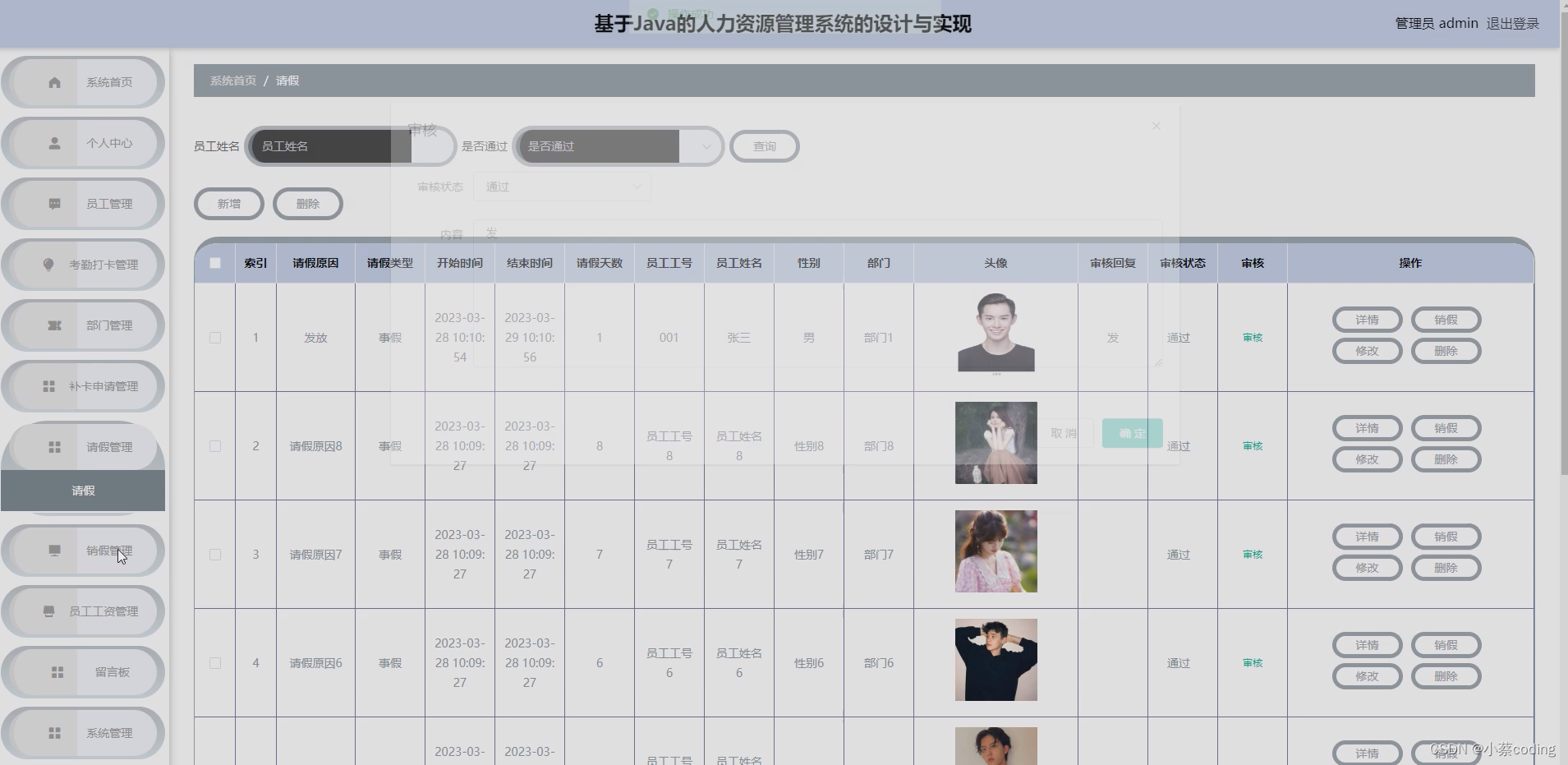Click 删除 for row 请假原因7

[1446, 568]
